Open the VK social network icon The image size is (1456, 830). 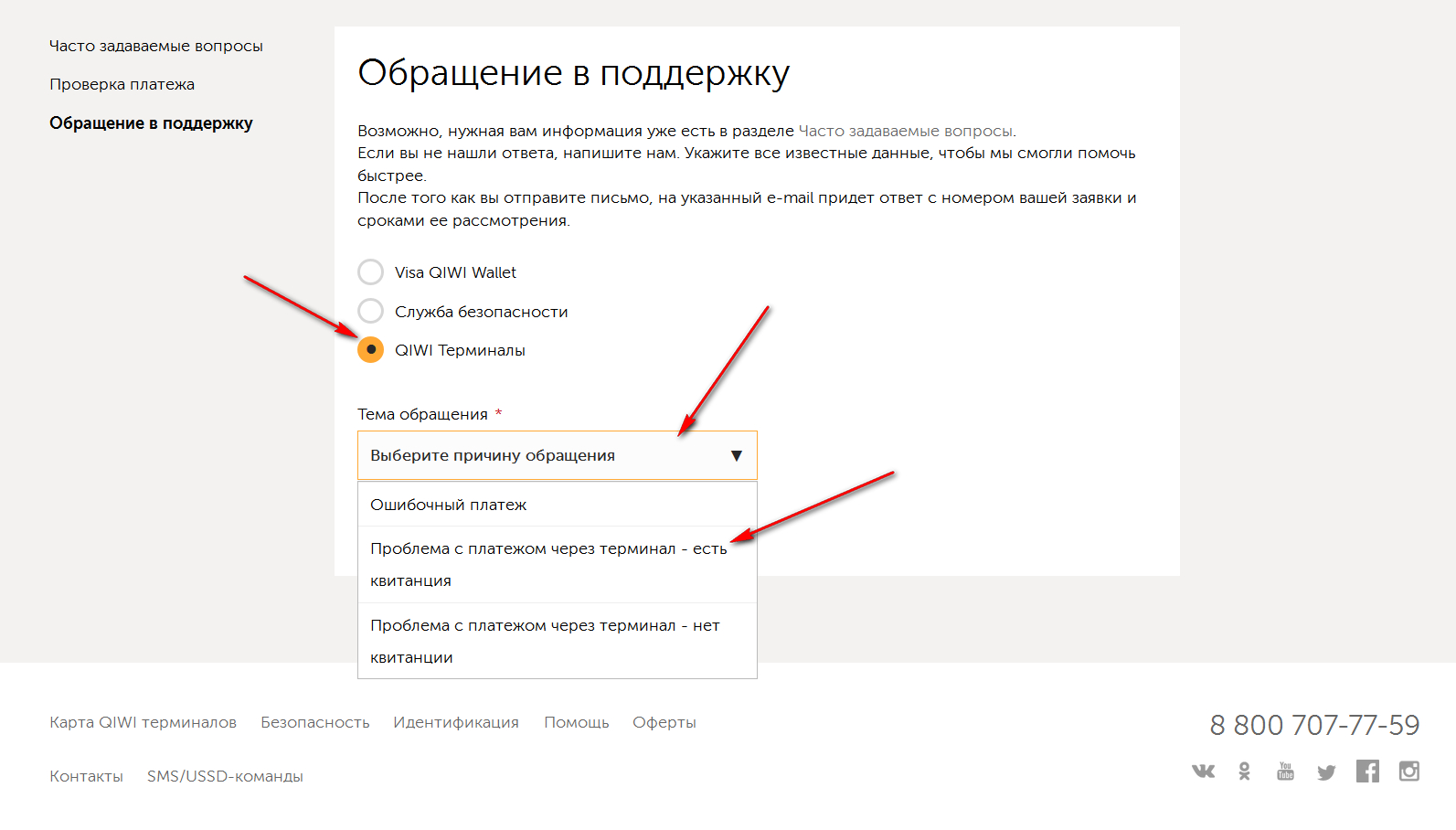click(1203, 771)
